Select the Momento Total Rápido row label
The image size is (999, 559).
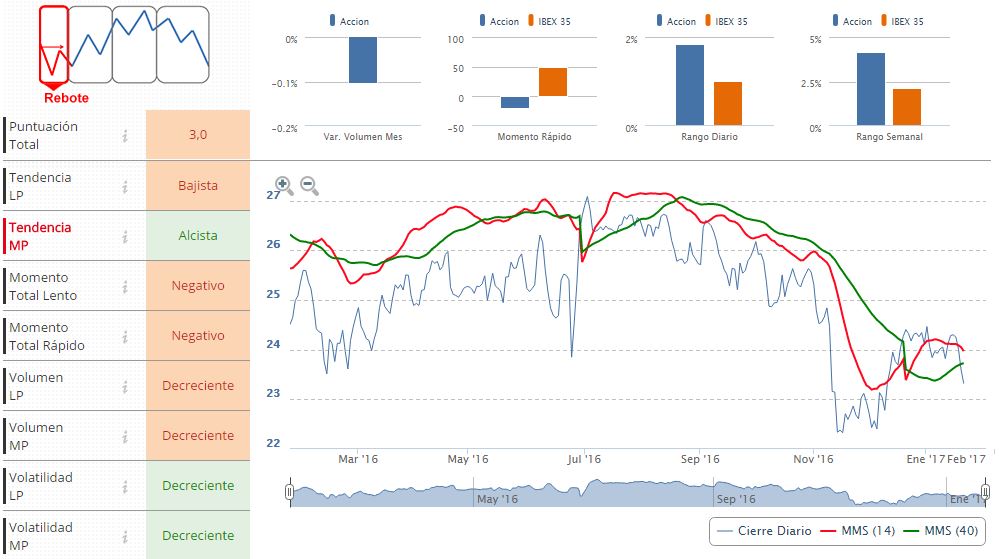point(47,336)
